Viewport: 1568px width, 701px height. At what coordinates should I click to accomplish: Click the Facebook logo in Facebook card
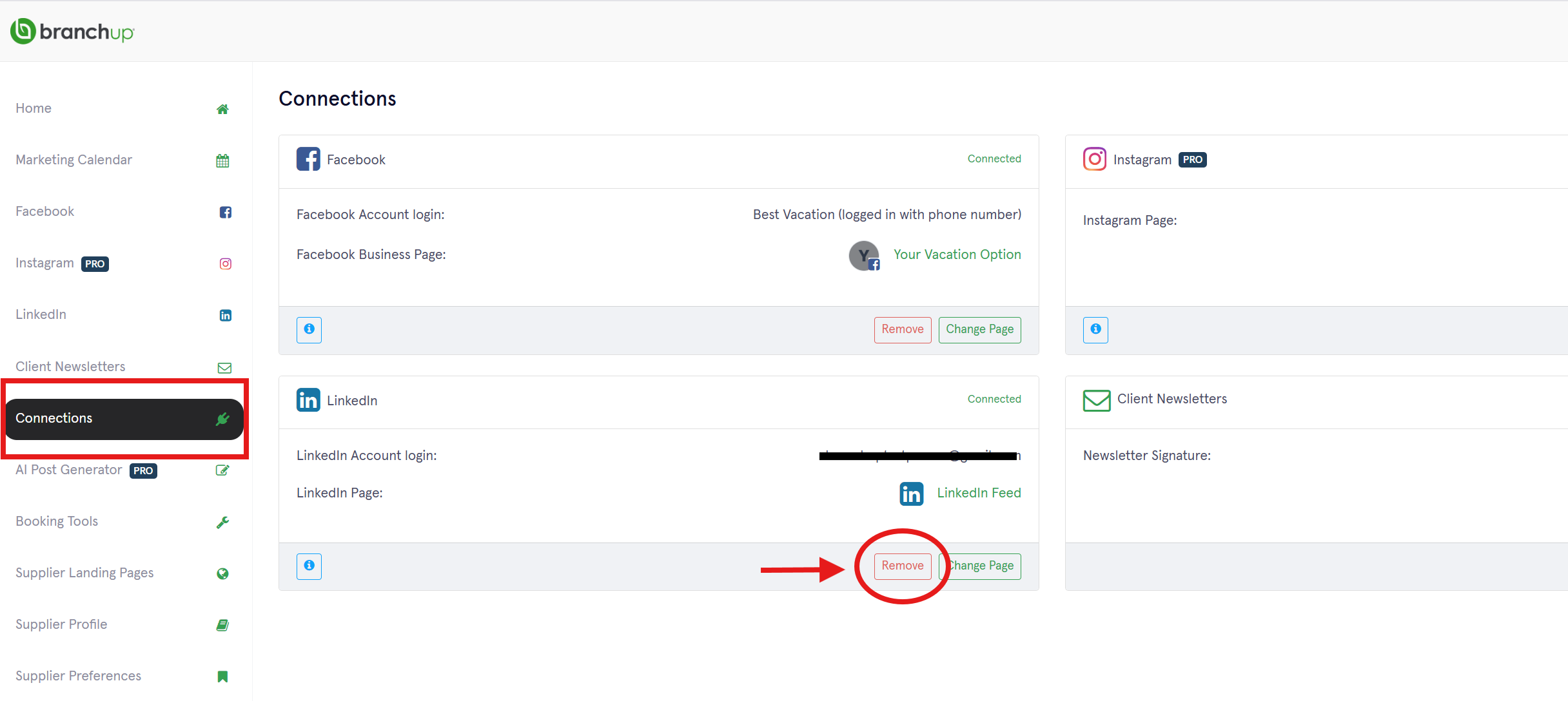[308, 159]
